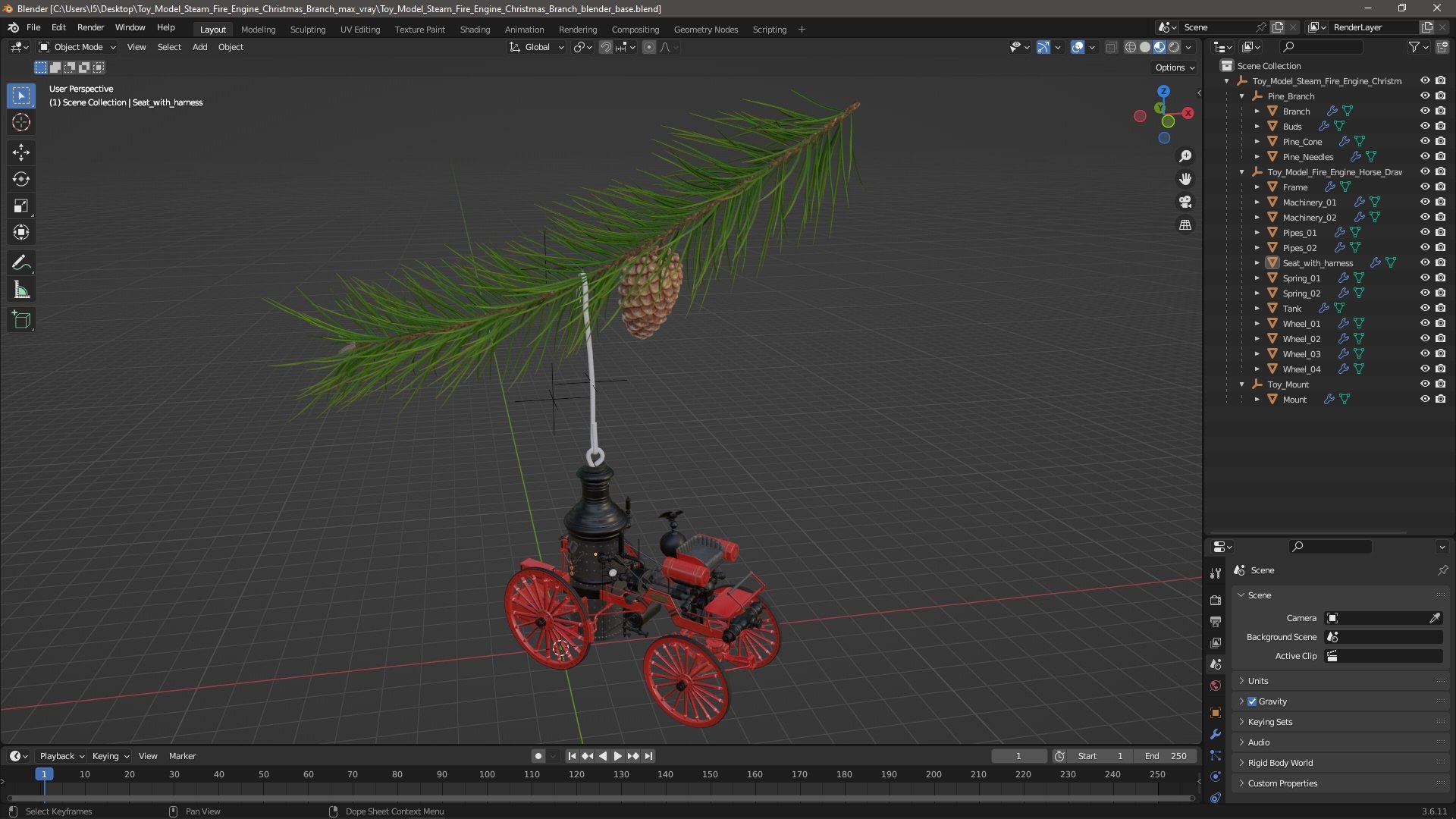Viewport: 1456px width, 819px height.
Task: Select the Scale tool
Action: click(20, 206)
